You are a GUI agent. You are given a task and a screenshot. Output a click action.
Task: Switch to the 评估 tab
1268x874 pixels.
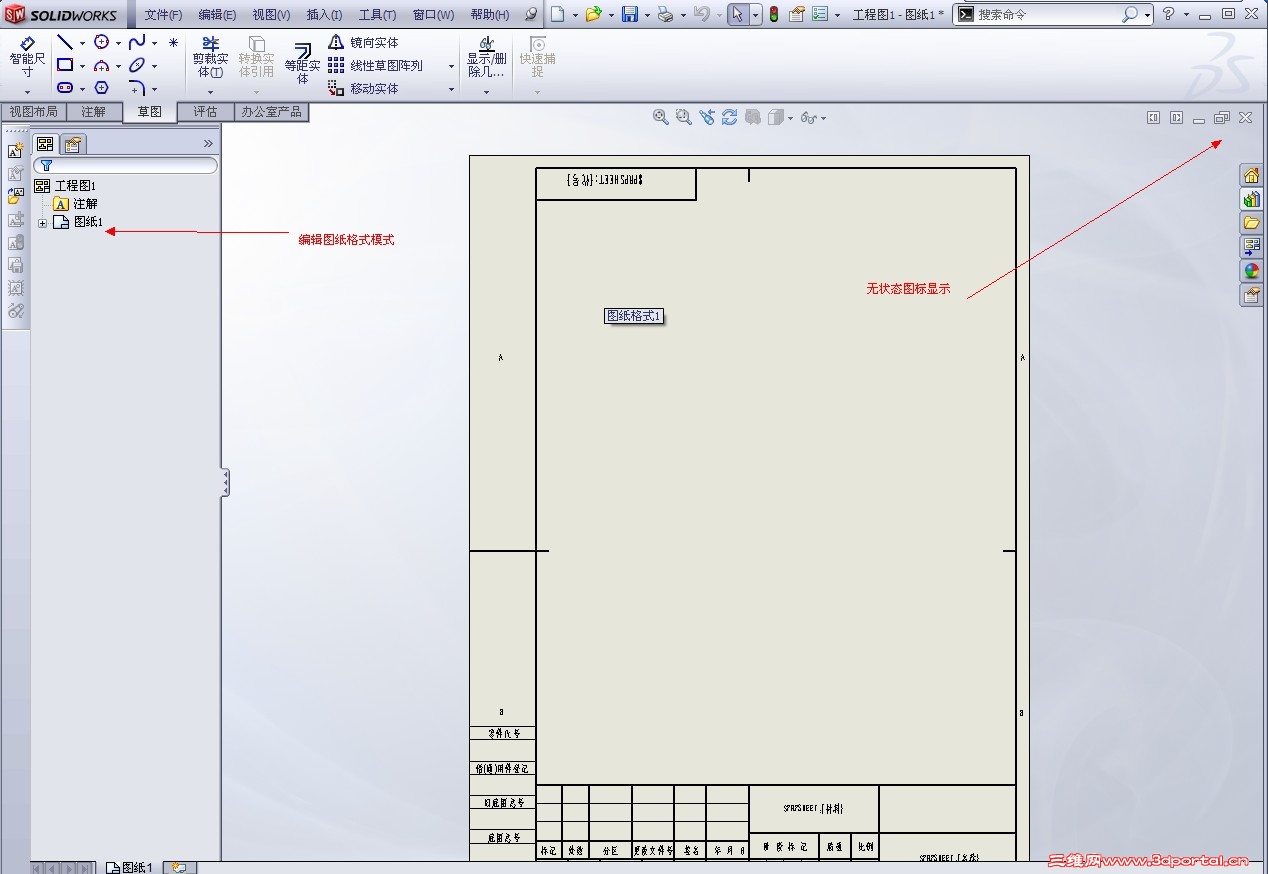tap(205, 112)
